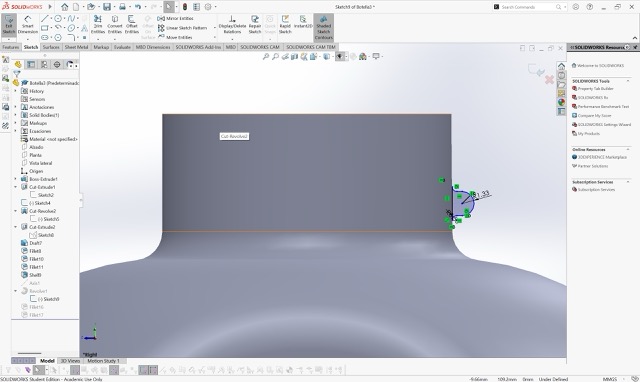Open the Markup tab
This screenshot has width=640, height=382.
tap(101, 47)
